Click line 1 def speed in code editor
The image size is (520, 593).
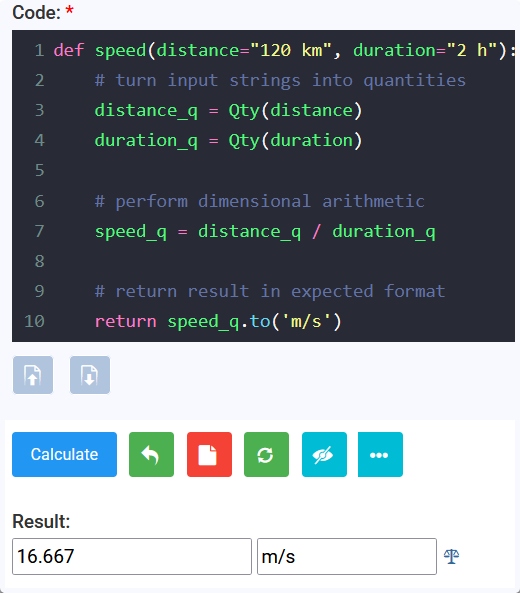pos(284,50)
